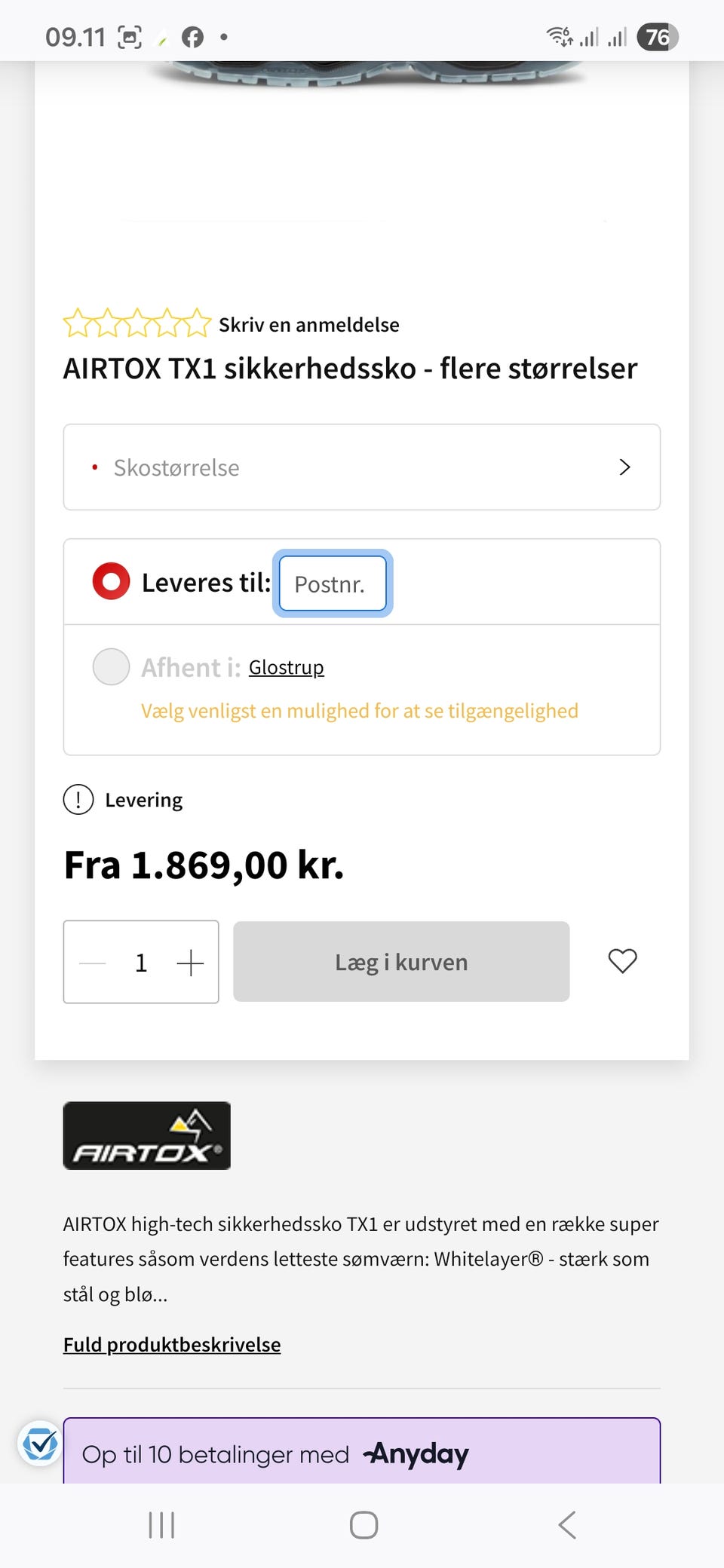Tap the Levering info exclamation icon
The width and height of the screenshot is (724, 1568).
pyautogui.click(x=78, y=800)
